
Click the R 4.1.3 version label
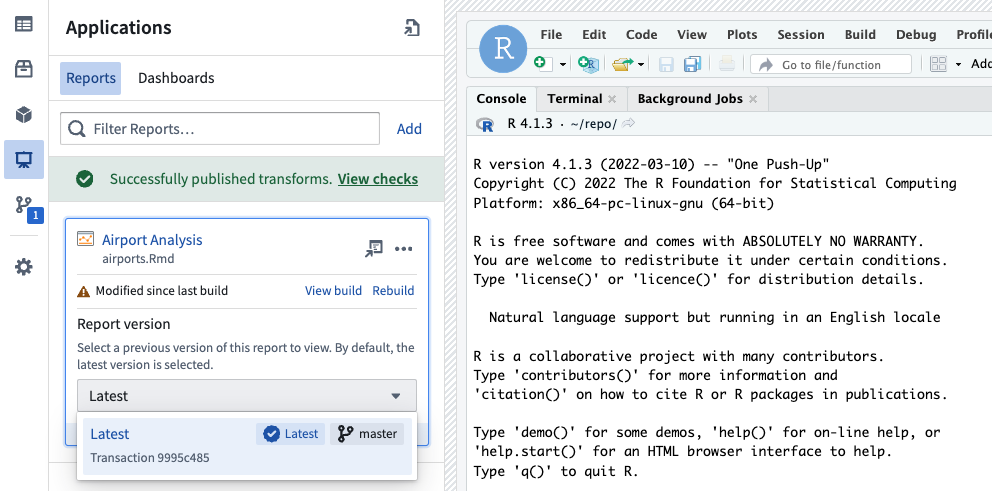(530, 124)
